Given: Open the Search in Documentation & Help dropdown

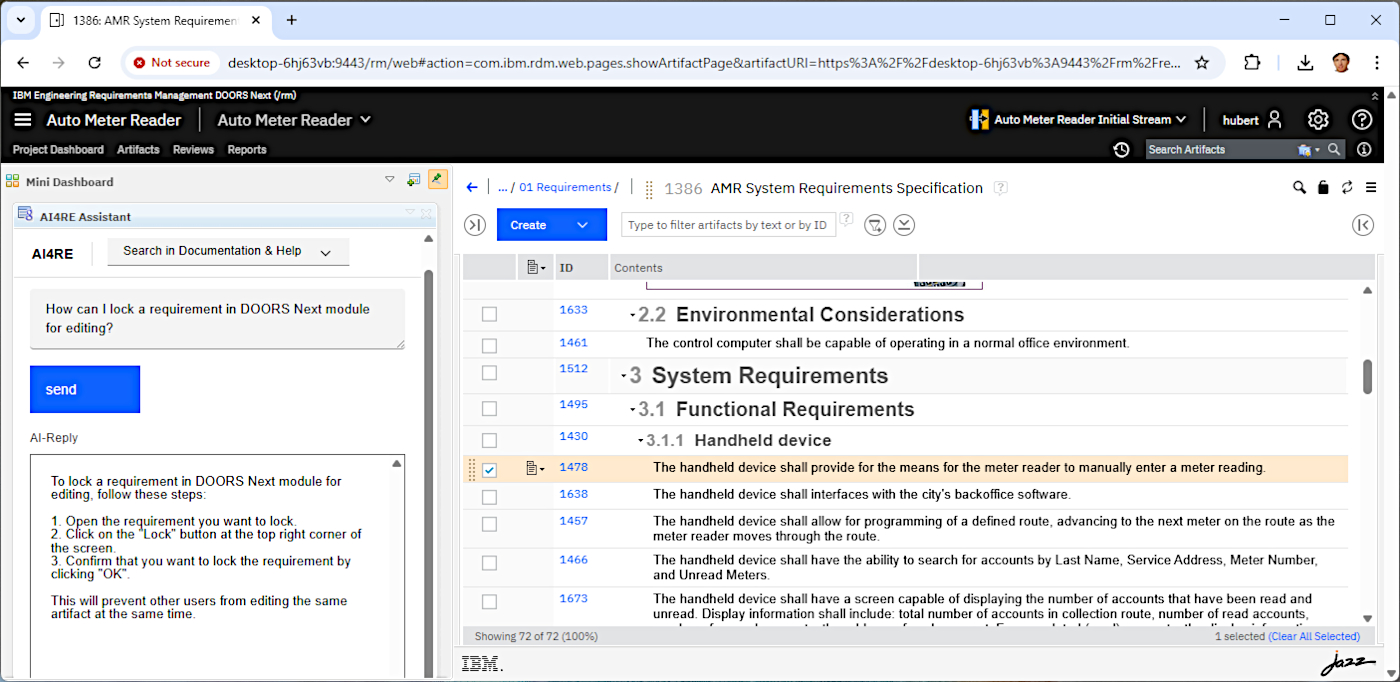Looking at the screenshot, I should (228, 252).
